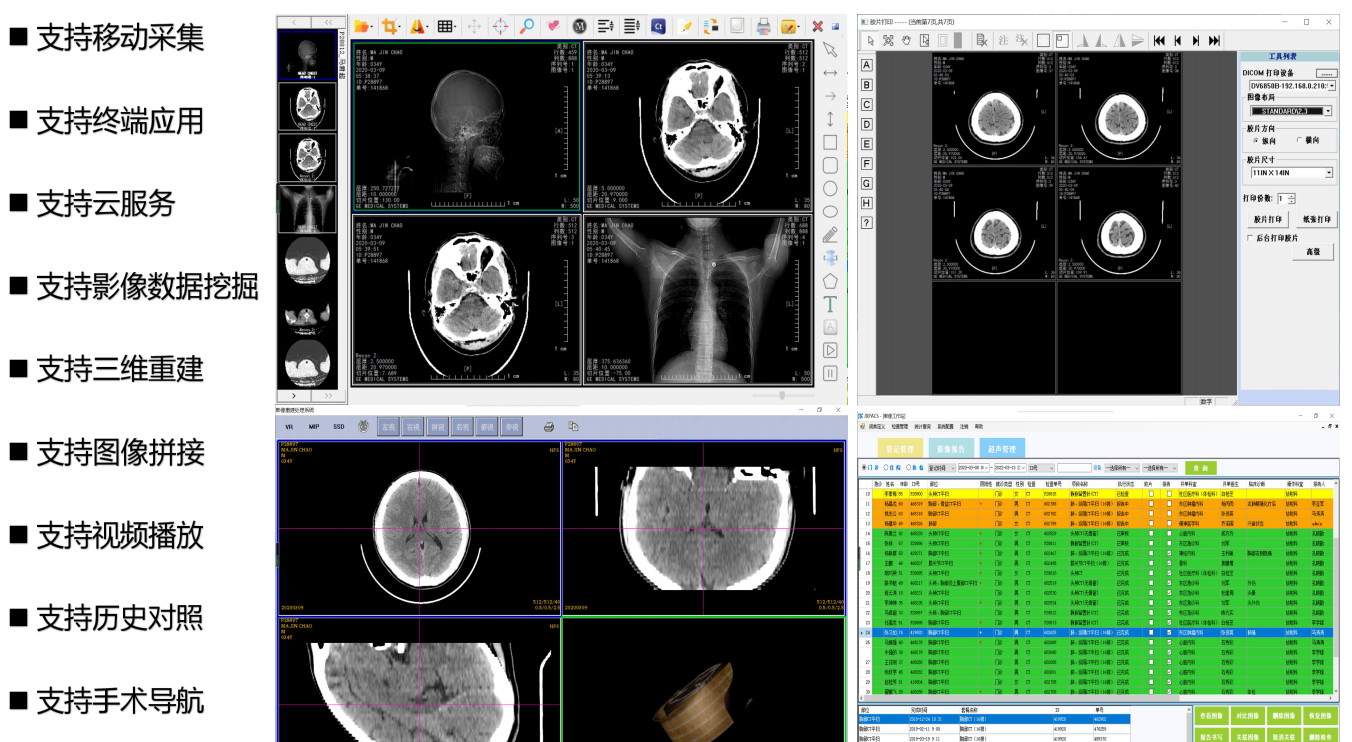Open the folder icon in the viewer toolbar
Screen dimensions: 1352x742
362,26
